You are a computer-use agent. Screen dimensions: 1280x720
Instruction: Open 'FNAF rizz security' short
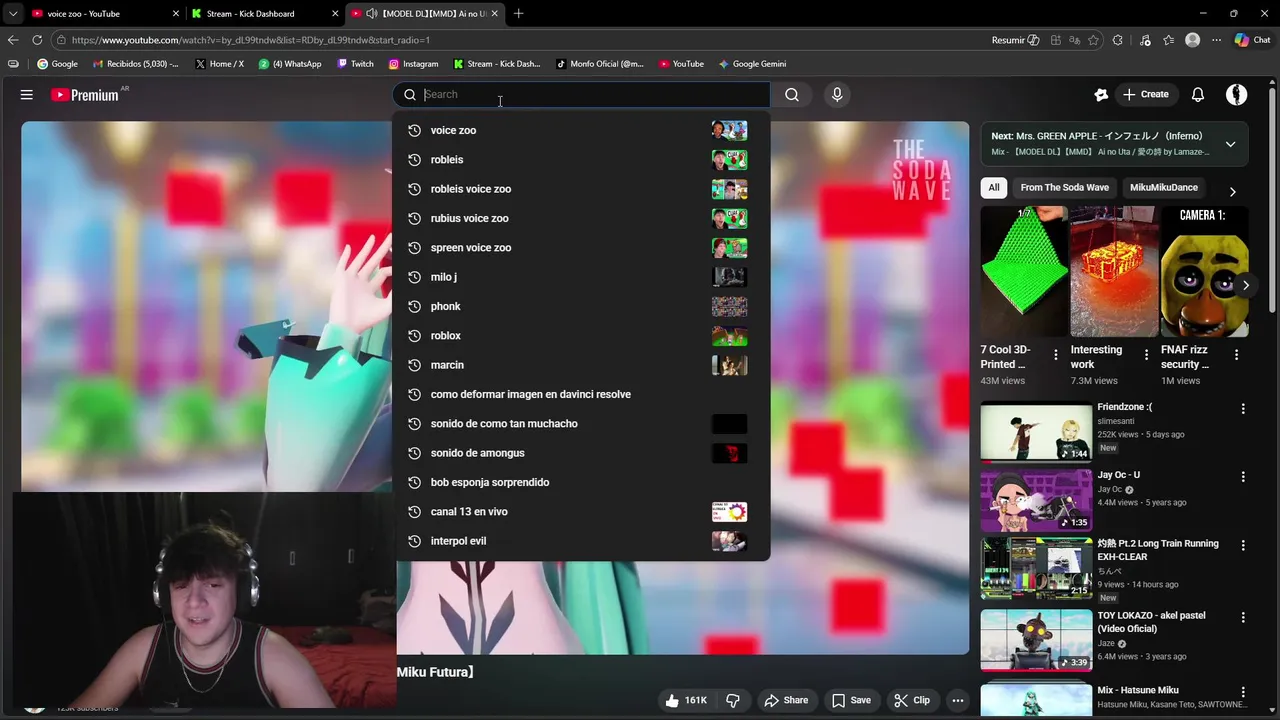tap(1204, 271)
